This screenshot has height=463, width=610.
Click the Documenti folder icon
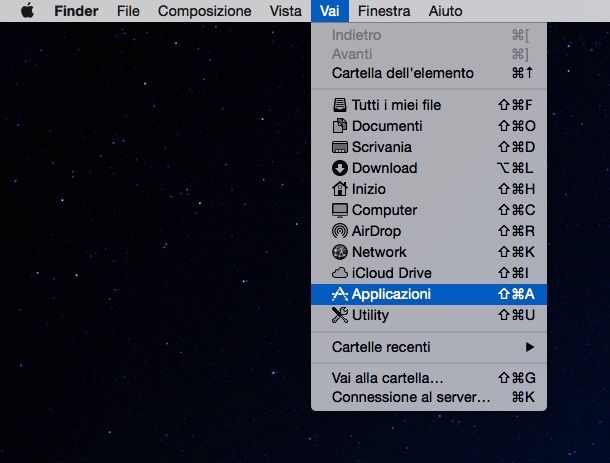(340, 126)
